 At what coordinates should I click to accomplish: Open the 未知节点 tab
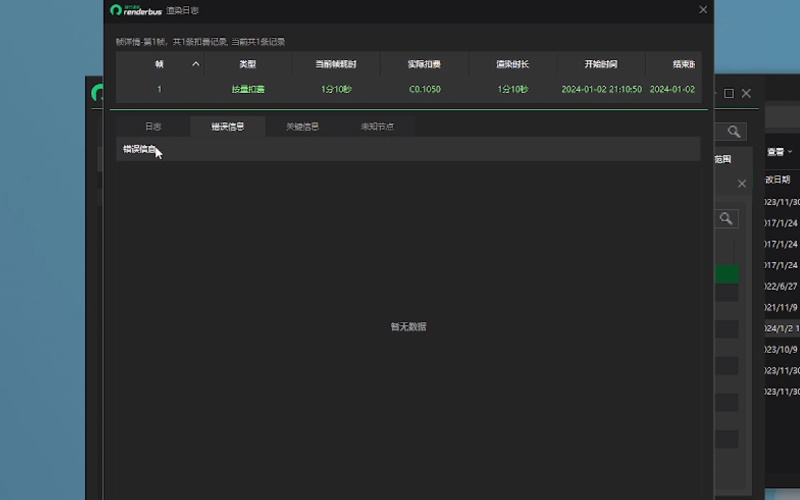click(377, 126)
